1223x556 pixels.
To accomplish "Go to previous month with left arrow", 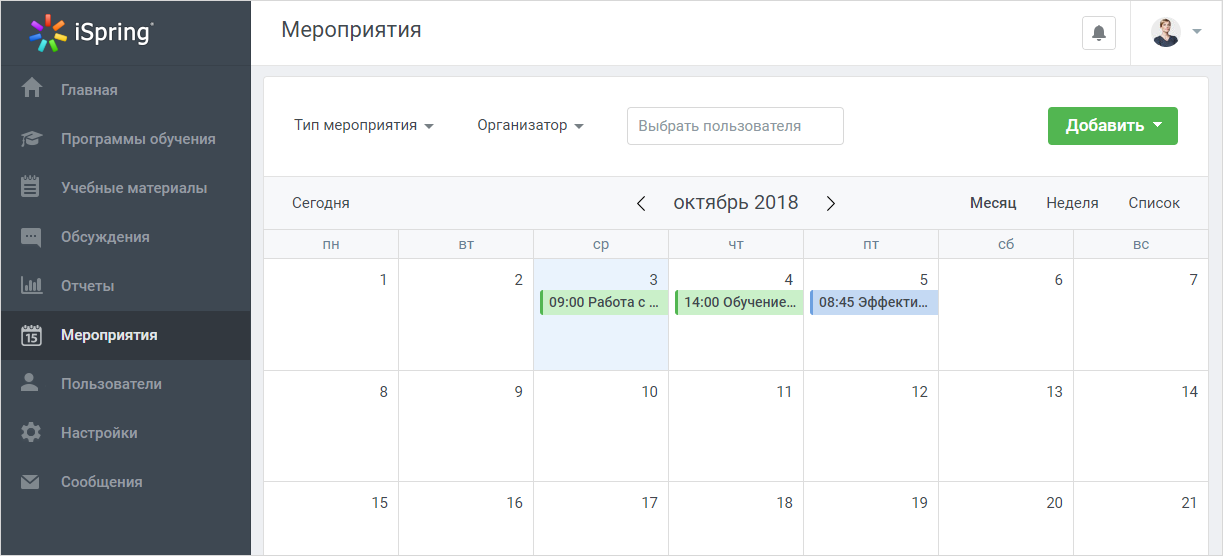I will pyautogui.click(x=641, y=203).
